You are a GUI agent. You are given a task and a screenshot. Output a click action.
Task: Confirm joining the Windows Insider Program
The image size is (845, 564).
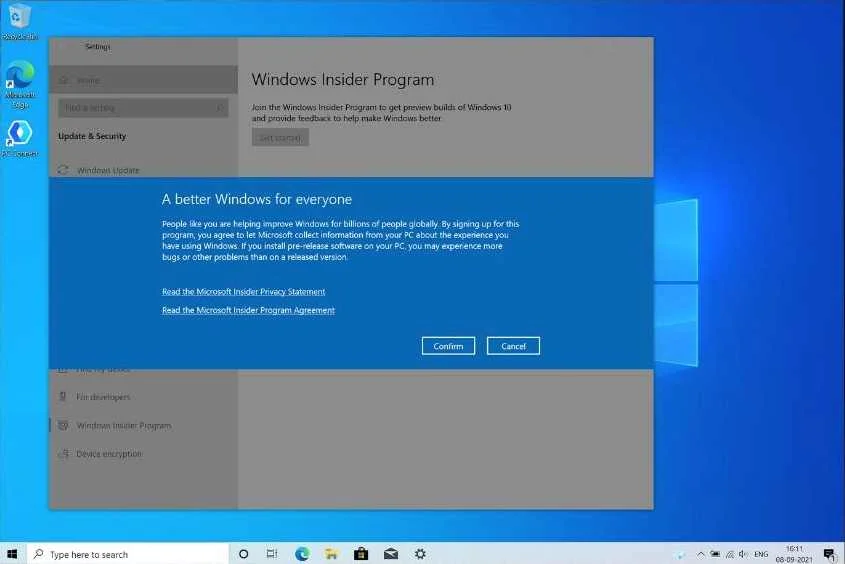coord(448,346)
